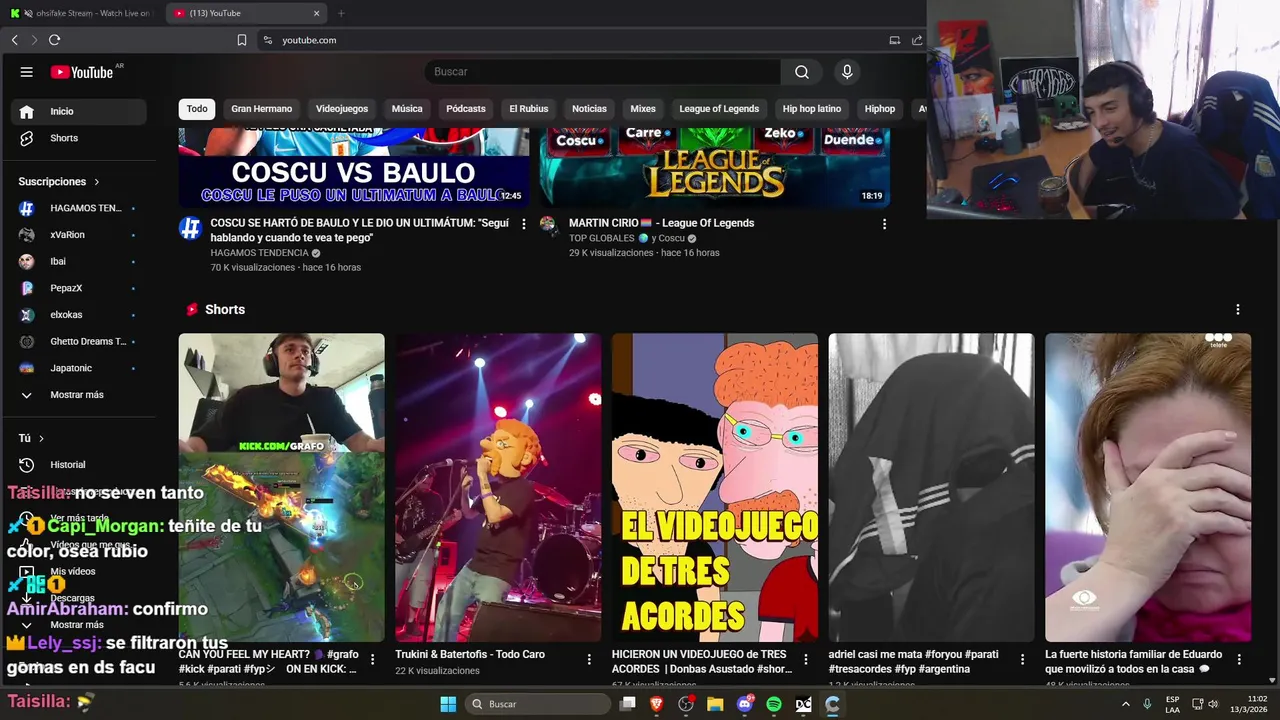Viewport: 1280px width, 720px height.
Task: Expand Mostrar más under subscriptions
Action: (x=78, y=395)
